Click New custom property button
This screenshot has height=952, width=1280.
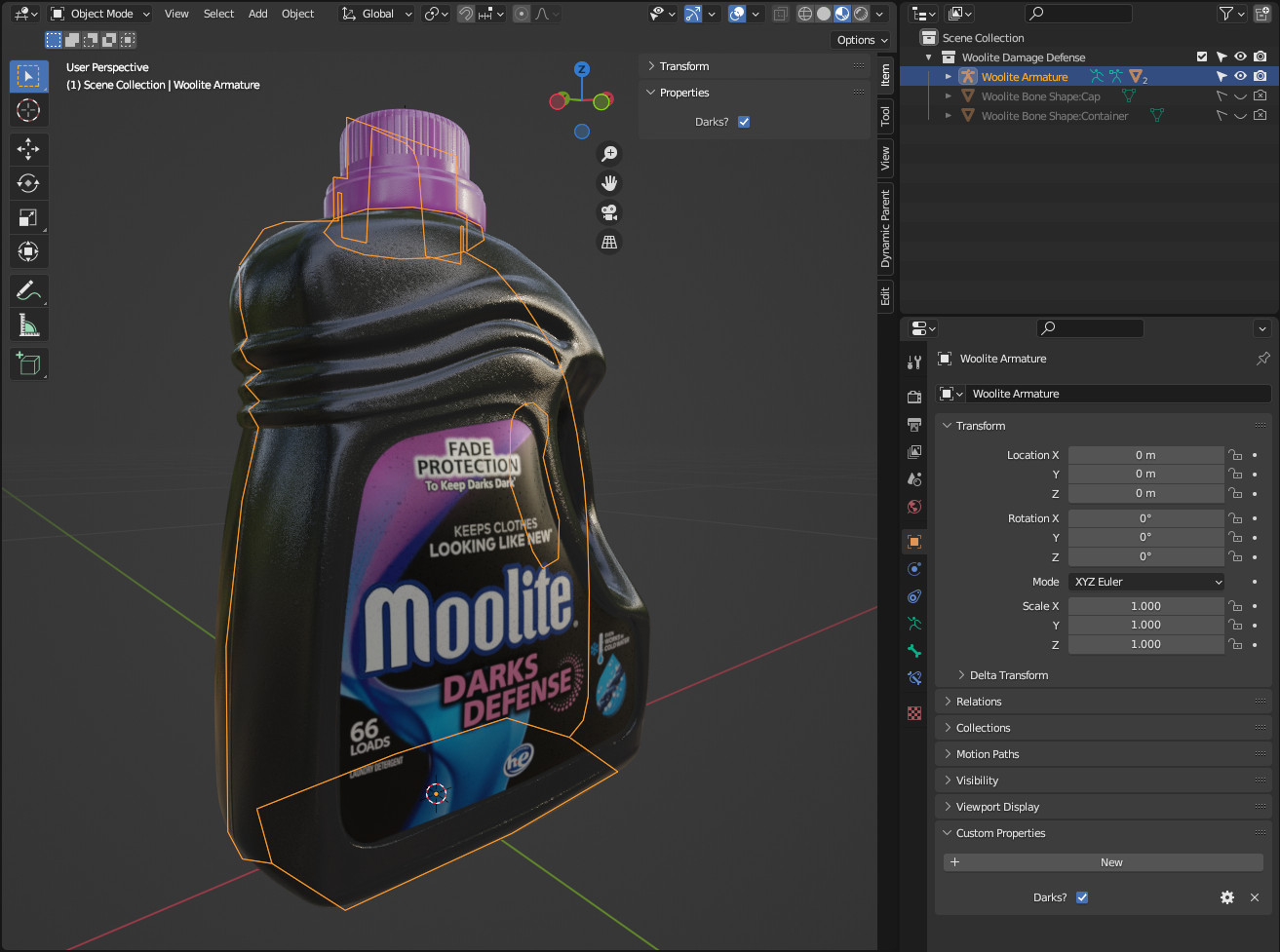point(1103,862)
